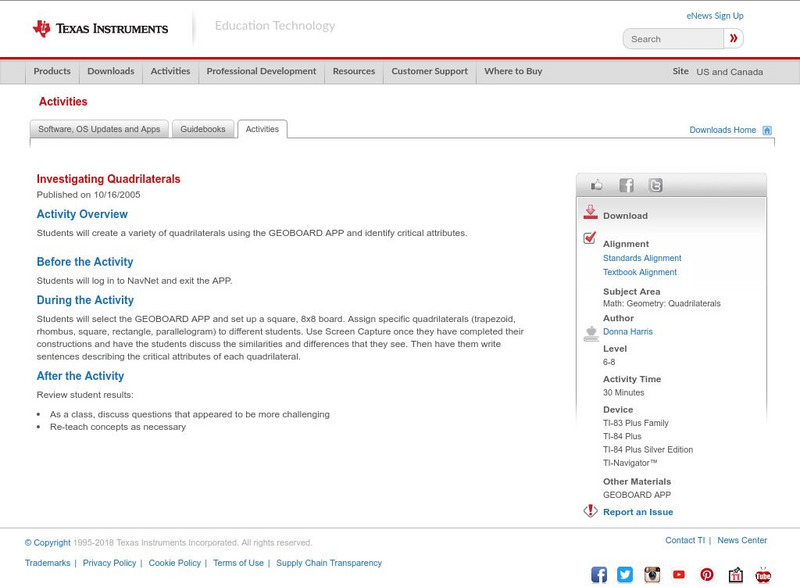The image size is (800, 587).
Task: Click the red Activities page heading
Action: [63, 101]
